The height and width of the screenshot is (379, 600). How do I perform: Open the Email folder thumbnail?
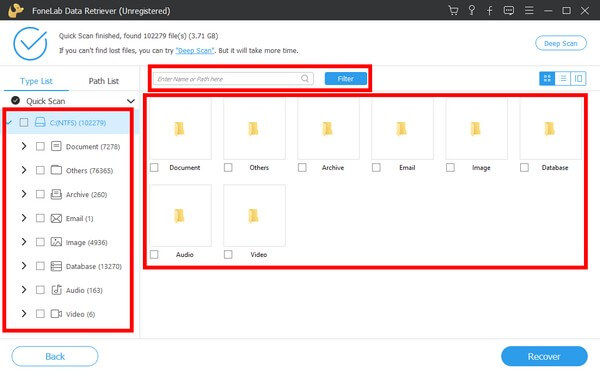point(402,129)
